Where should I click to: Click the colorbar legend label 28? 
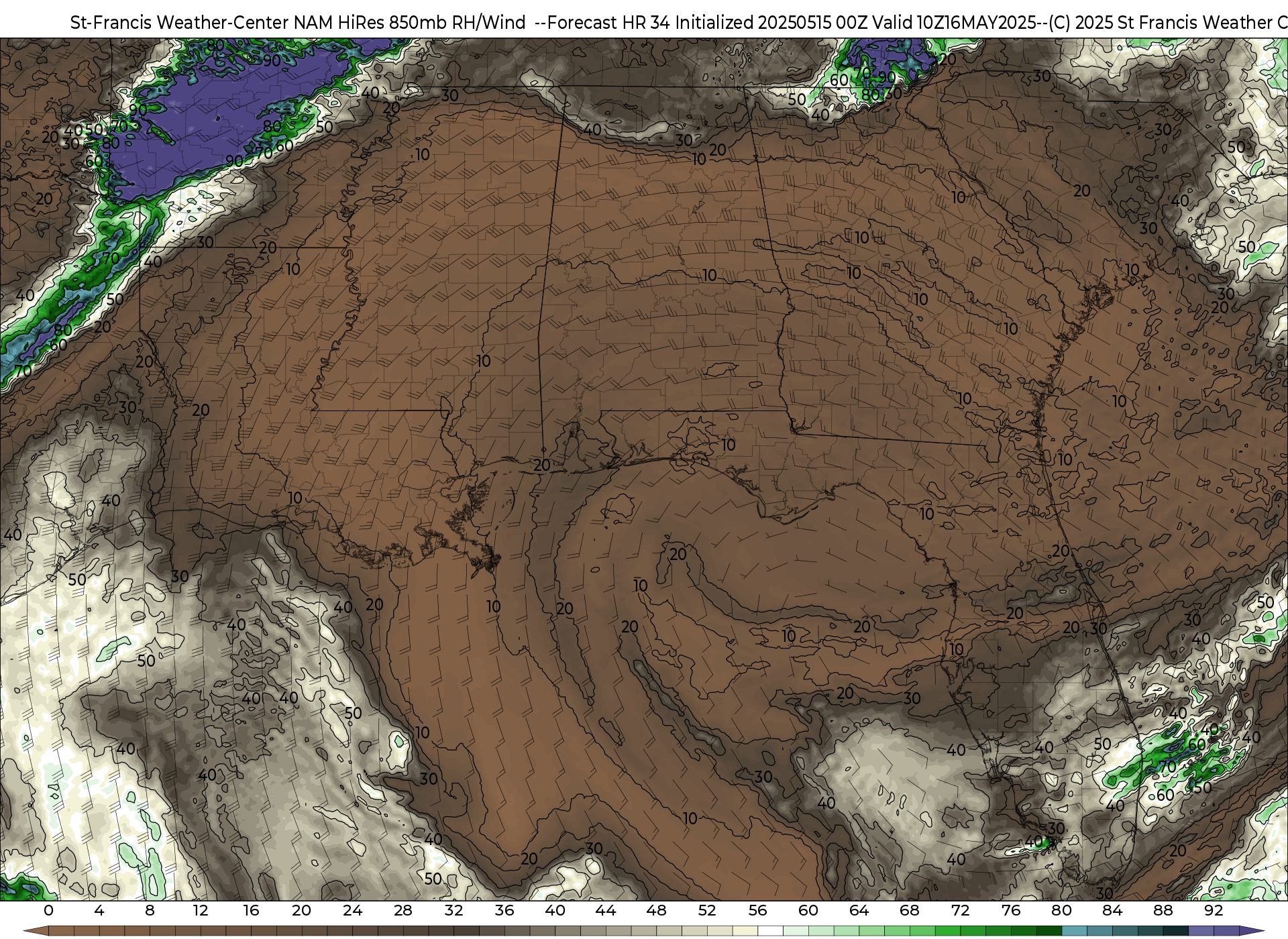403,911
